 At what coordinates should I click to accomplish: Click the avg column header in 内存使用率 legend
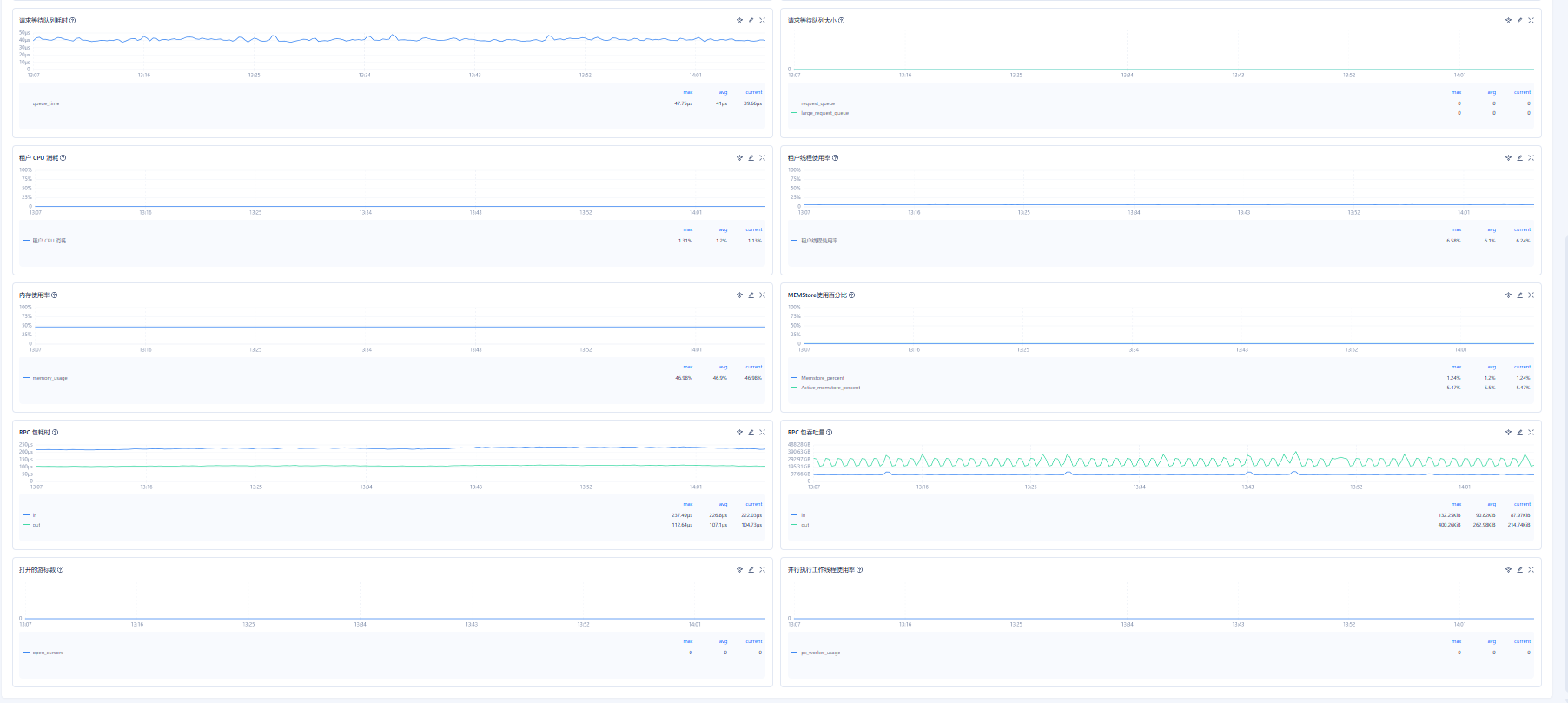[723, 367]
